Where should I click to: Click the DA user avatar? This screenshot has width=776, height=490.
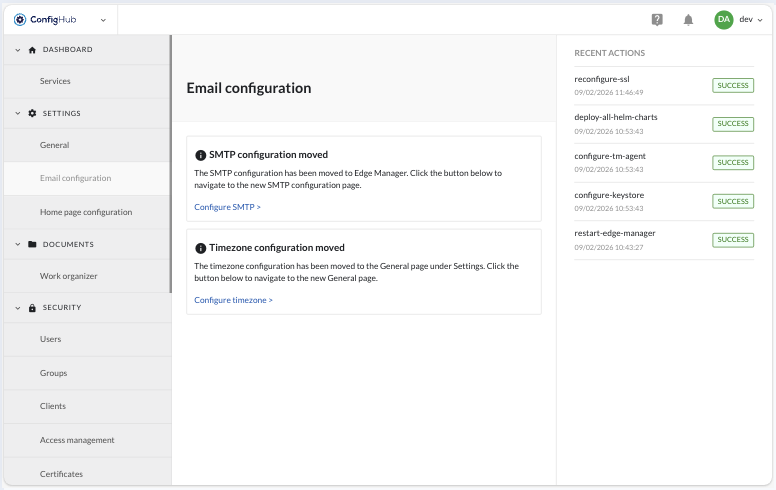coord(723,19)
